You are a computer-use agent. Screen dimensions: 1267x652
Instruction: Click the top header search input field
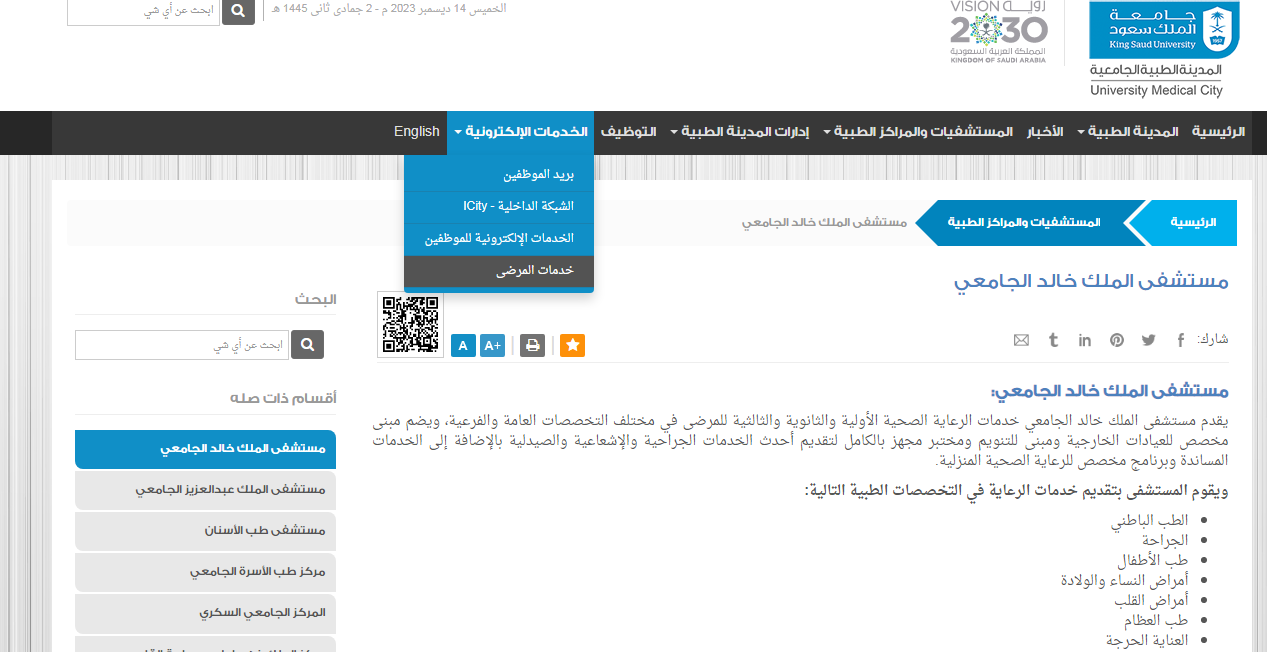coord(143,11)
